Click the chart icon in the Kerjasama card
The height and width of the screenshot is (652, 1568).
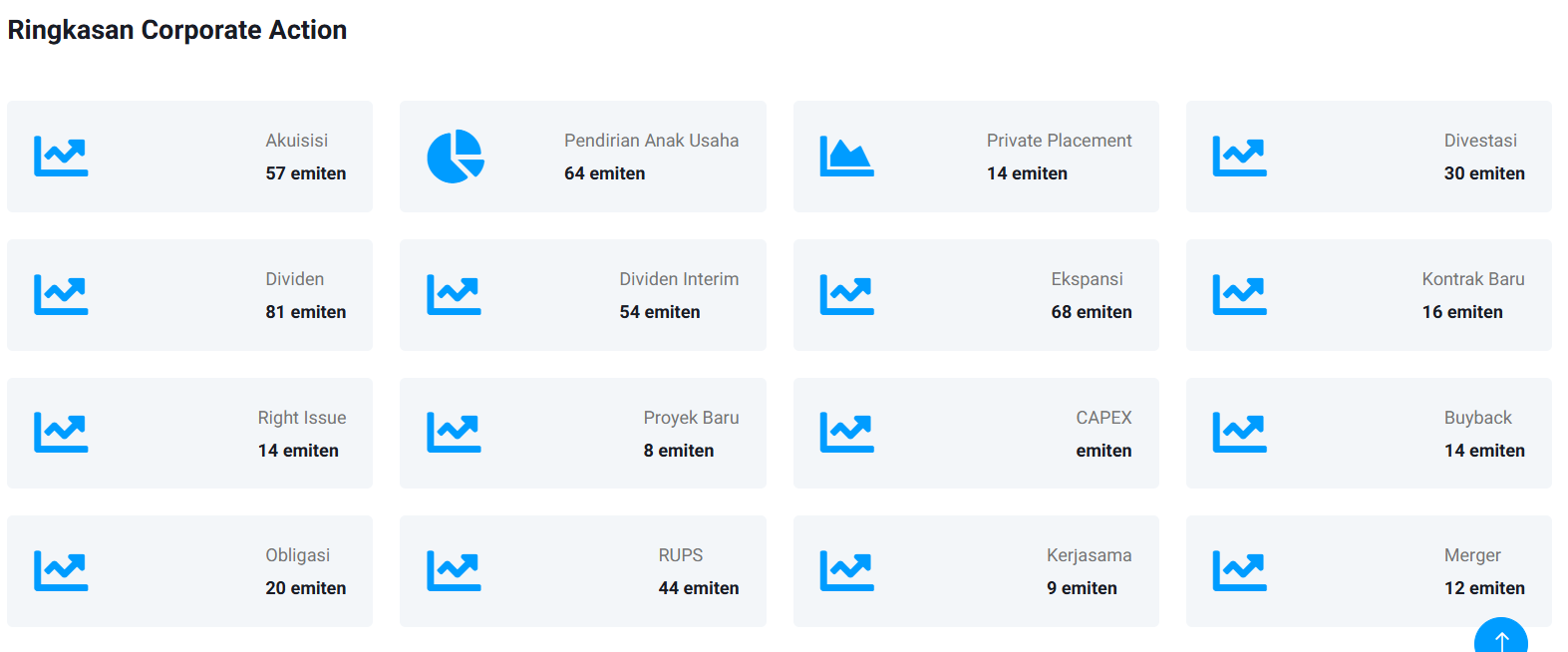[x=846, y=571]
